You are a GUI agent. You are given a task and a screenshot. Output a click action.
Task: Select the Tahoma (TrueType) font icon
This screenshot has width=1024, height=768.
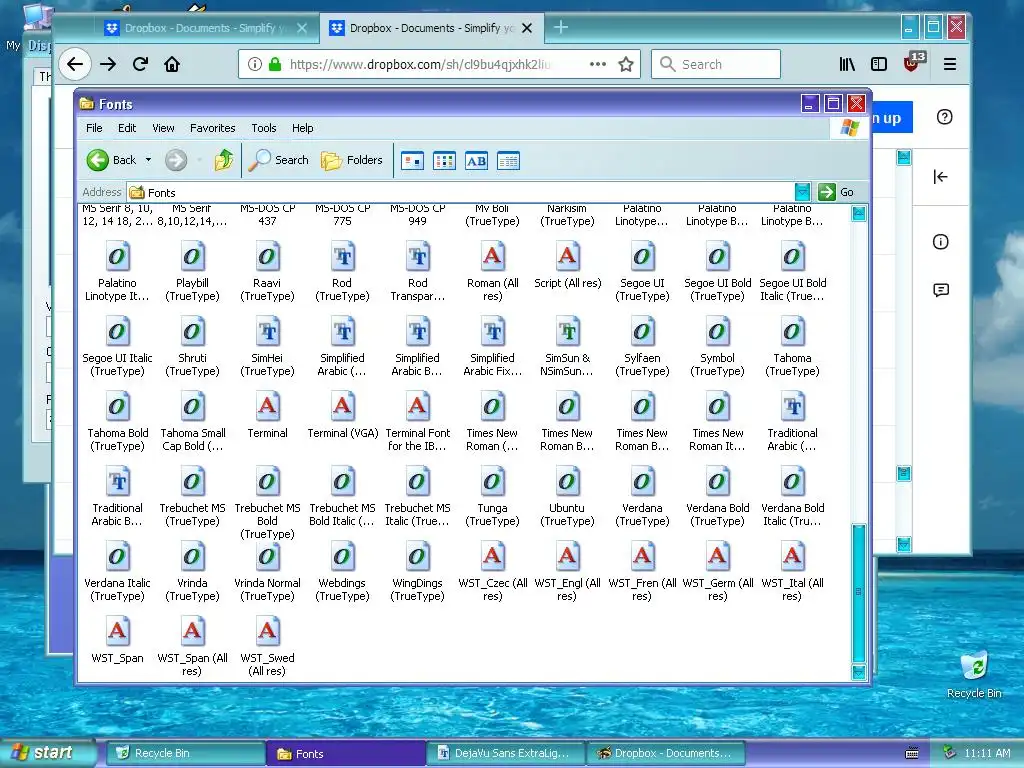(x=792, y=331)
